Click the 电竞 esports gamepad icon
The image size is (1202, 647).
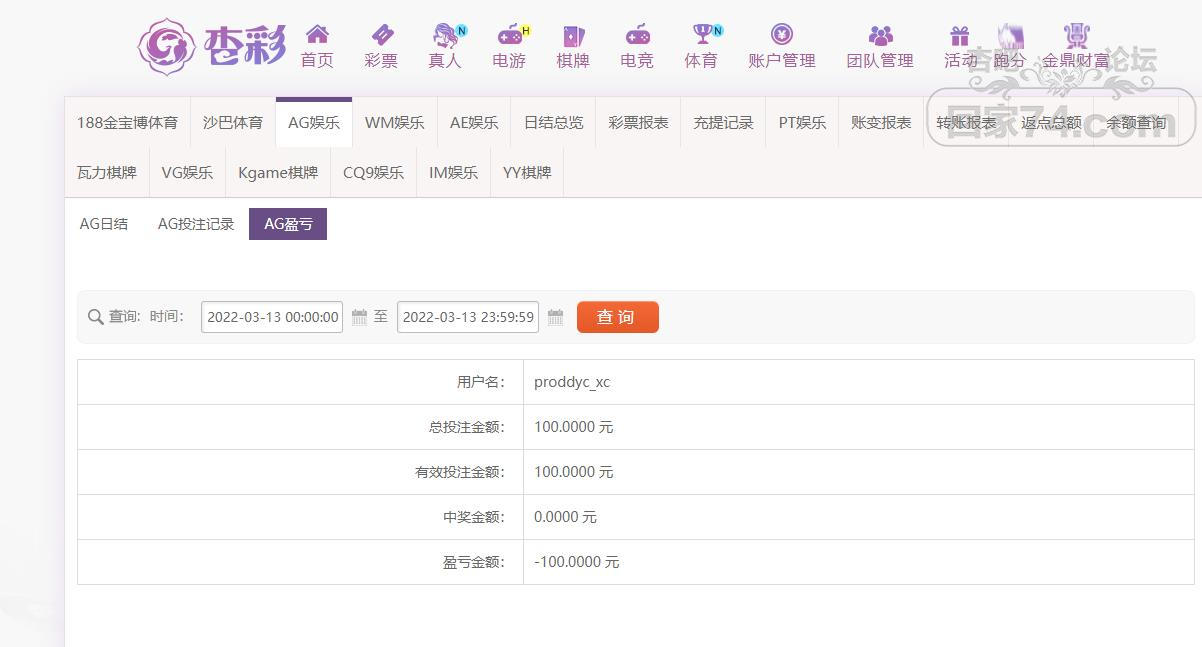coord(637,36)
